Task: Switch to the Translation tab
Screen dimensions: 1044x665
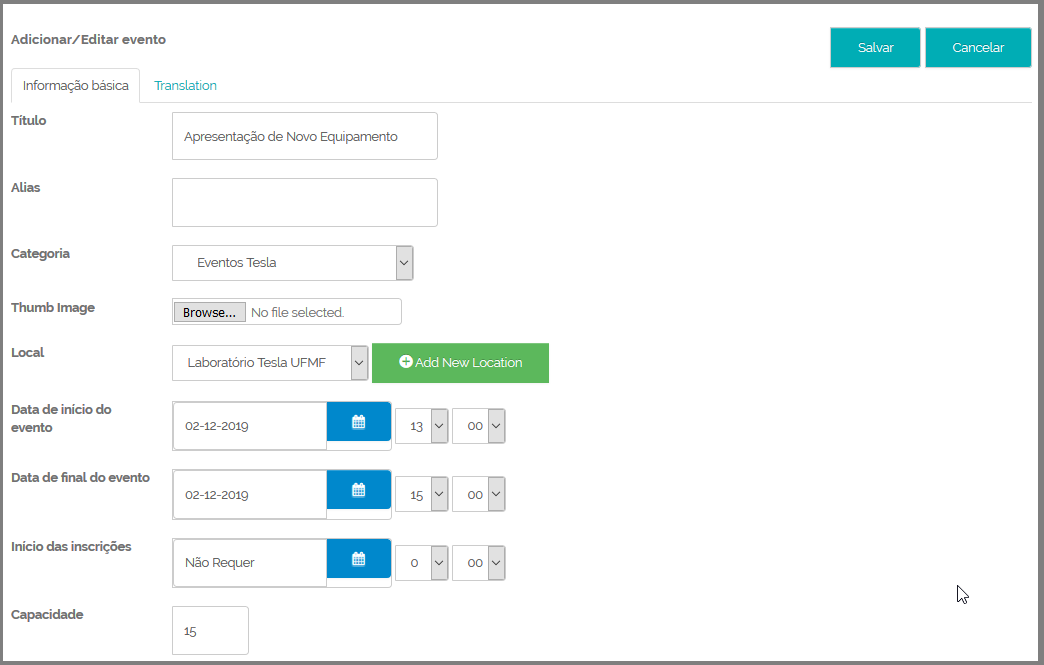Action: tap(185, 85)
